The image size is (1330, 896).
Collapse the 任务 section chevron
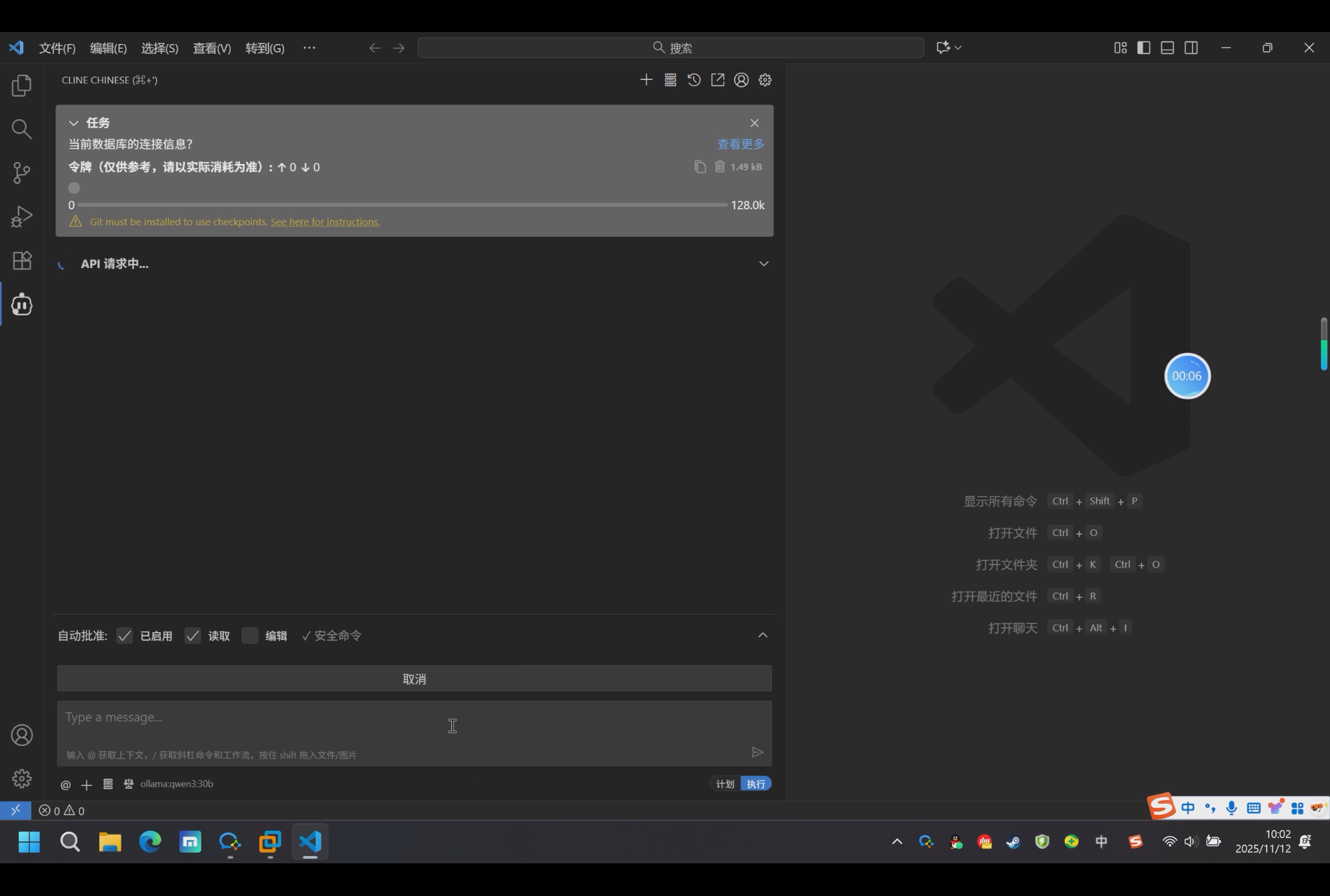tap(74, 123)
